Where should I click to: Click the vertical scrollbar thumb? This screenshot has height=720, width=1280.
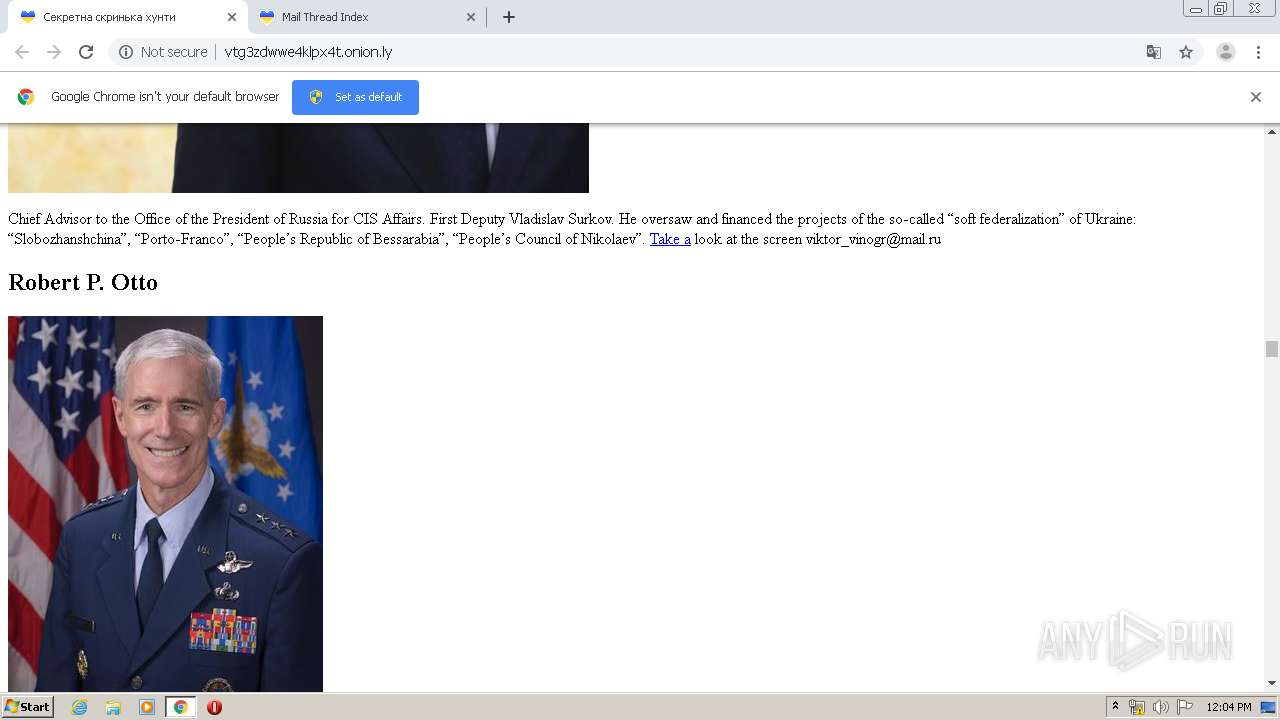click(x=1272, y=349)
